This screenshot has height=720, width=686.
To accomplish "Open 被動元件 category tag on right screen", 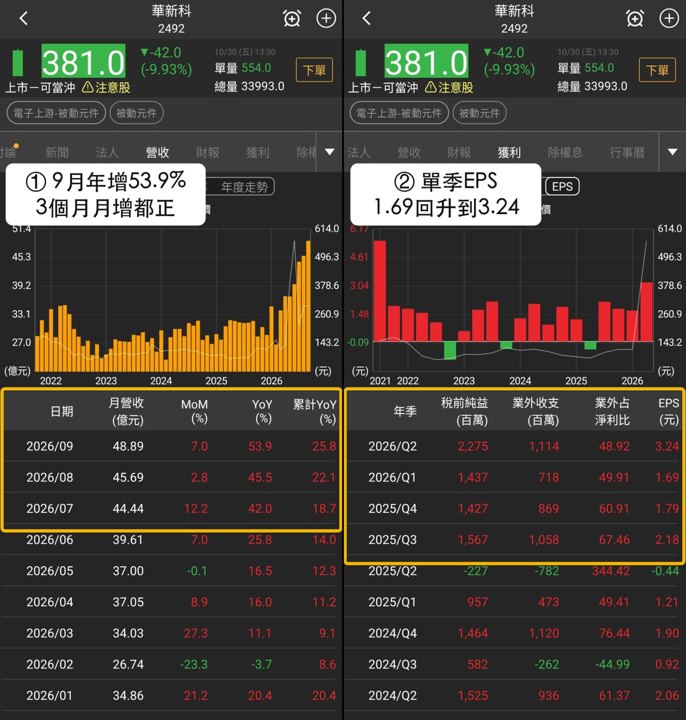I will (479, 113).
